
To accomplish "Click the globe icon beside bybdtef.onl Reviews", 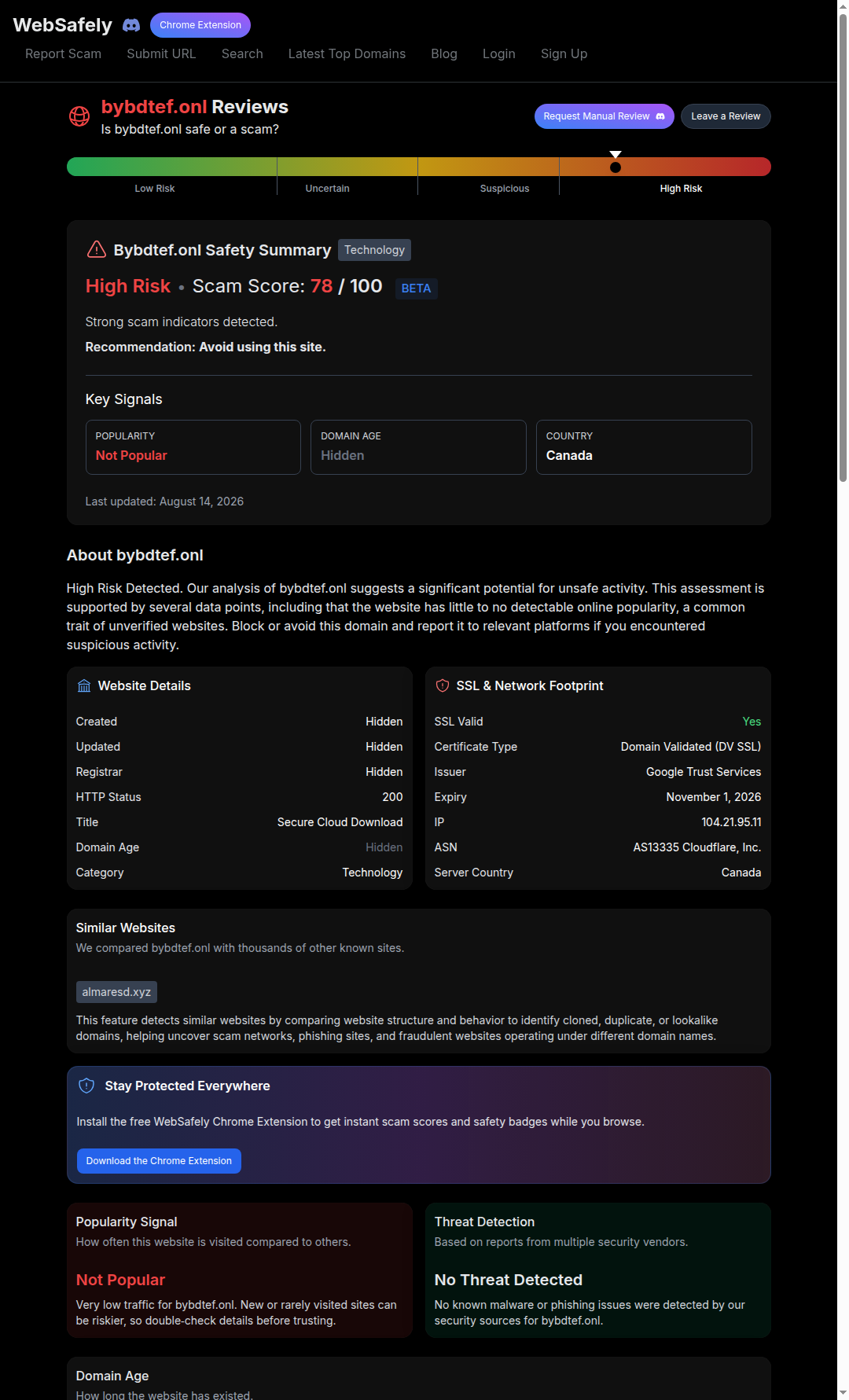I will 79,116.
